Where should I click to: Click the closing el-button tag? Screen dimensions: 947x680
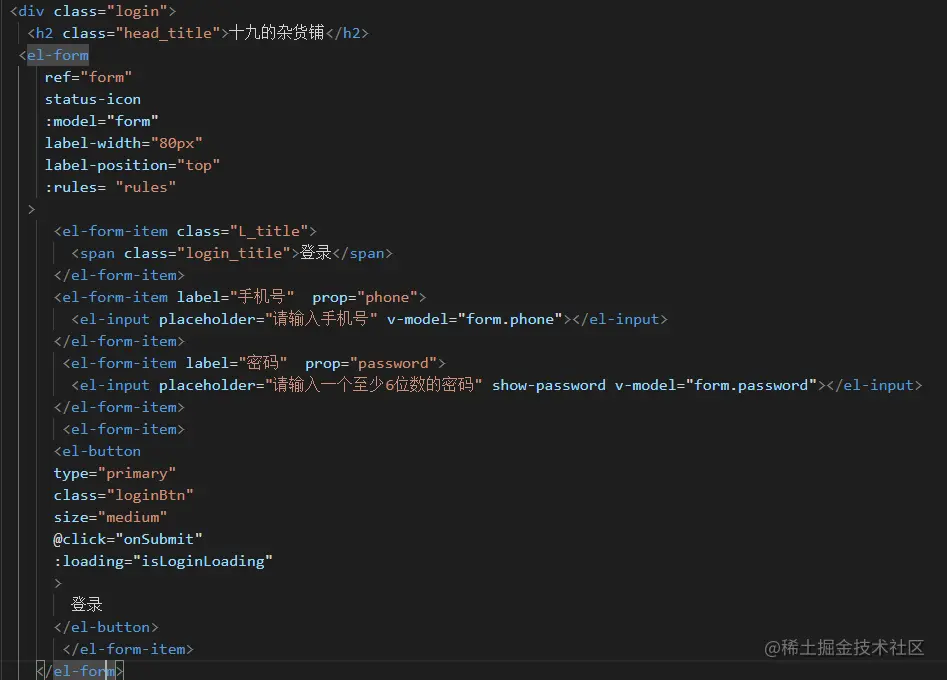(x=106, y=627)
